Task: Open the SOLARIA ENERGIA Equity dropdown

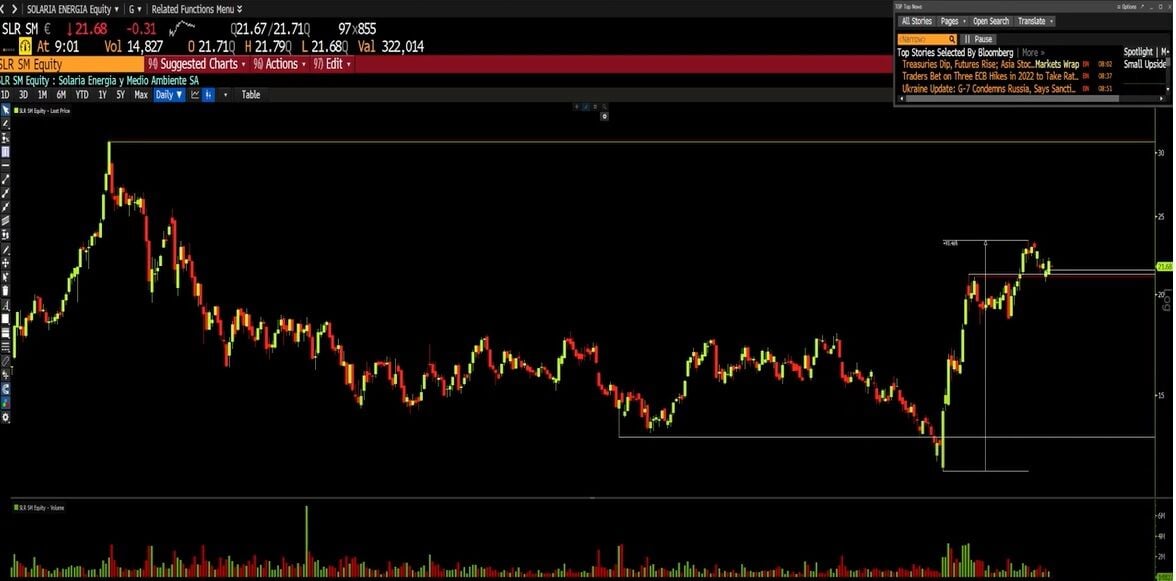Action: [x=72, y=9]
